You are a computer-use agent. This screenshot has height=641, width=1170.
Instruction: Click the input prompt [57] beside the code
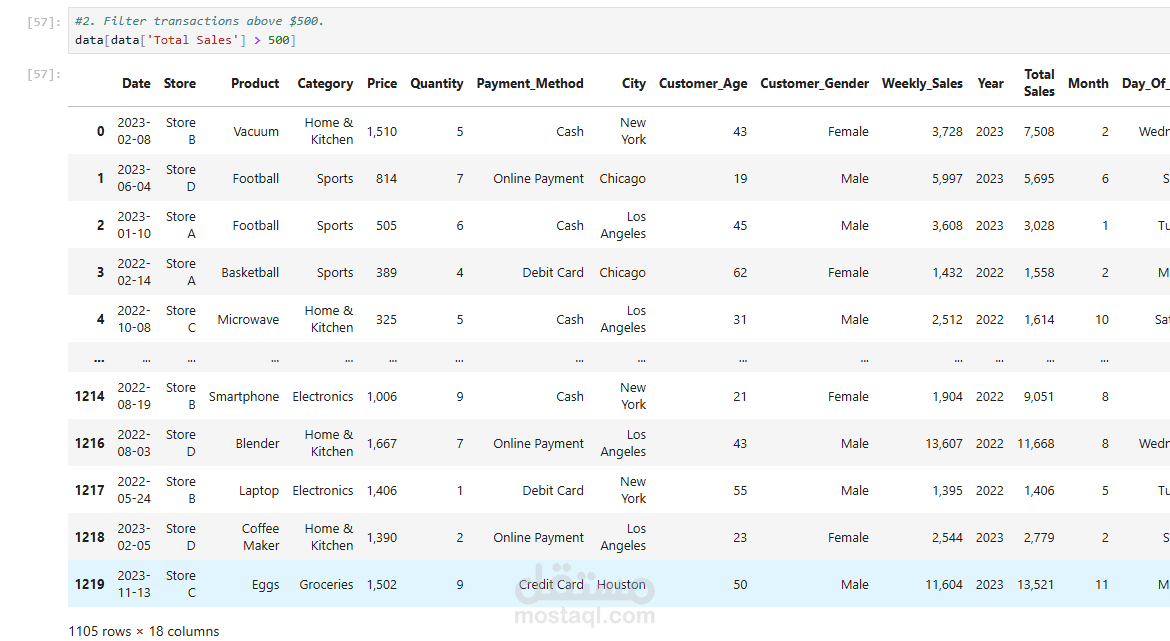click(x=45, y=21)
